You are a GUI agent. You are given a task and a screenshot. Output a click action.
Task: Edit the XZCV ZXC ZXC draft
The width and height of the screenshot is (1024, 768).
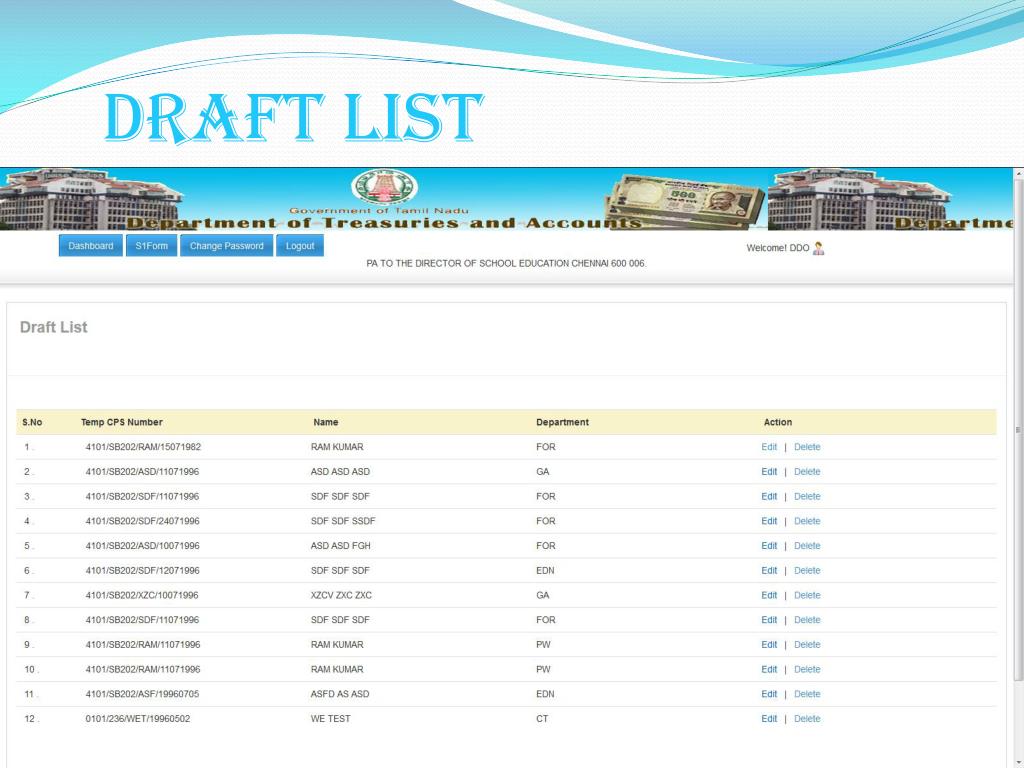click(x=769, y=595)
